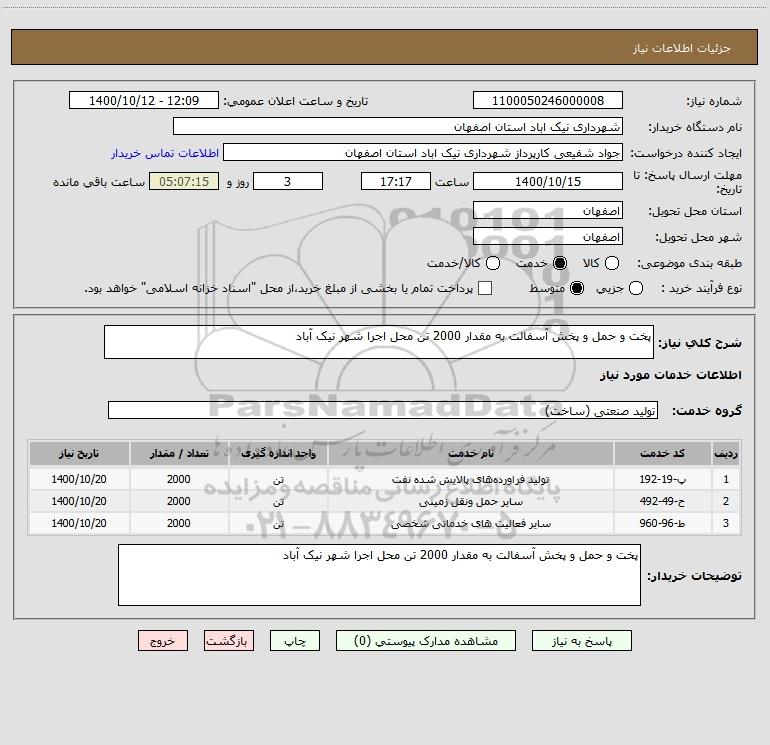The height and width of the screenshot is (745, 770).
Task: Click the remaining days field showing 3
Action: point(288,181)
